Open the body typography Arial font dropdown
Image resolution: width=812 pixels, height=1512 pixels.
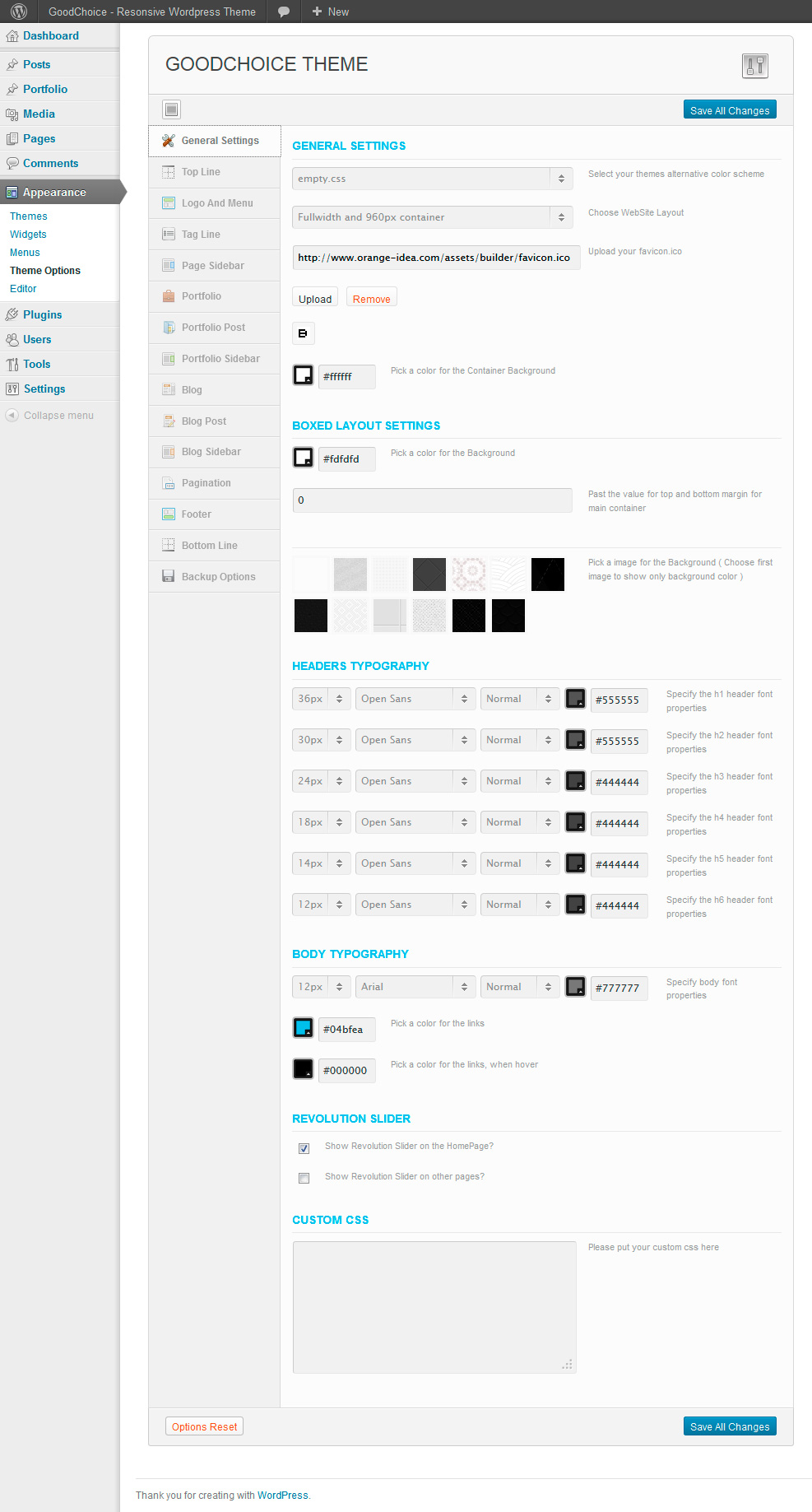coord(415,987)
